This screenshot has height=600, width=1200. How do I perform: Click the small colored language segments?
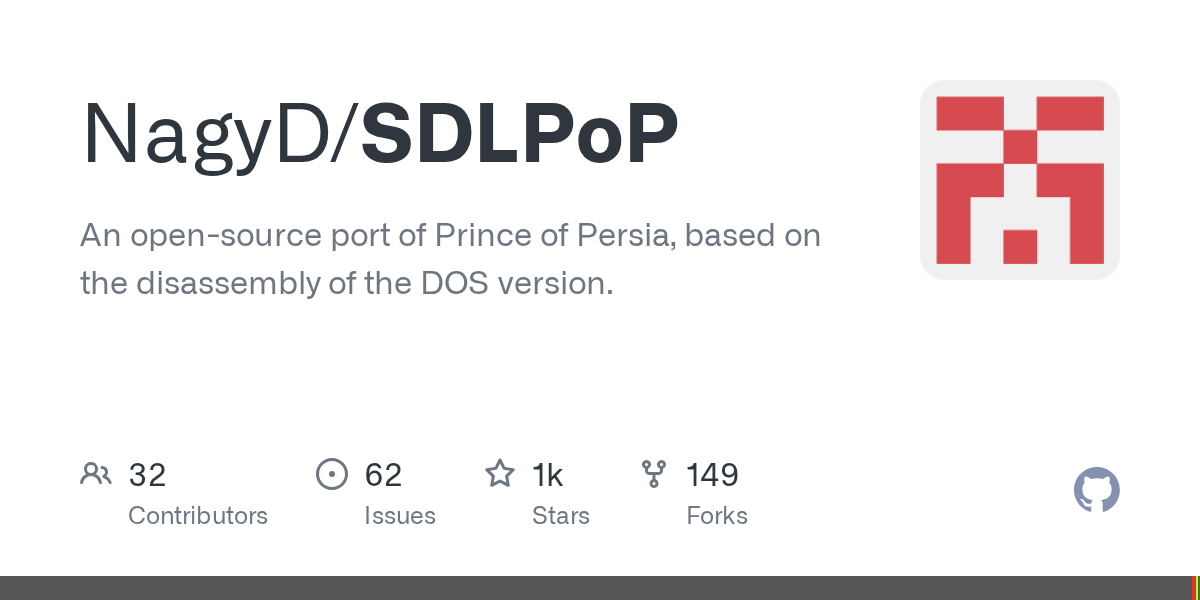pos(1195,588)
